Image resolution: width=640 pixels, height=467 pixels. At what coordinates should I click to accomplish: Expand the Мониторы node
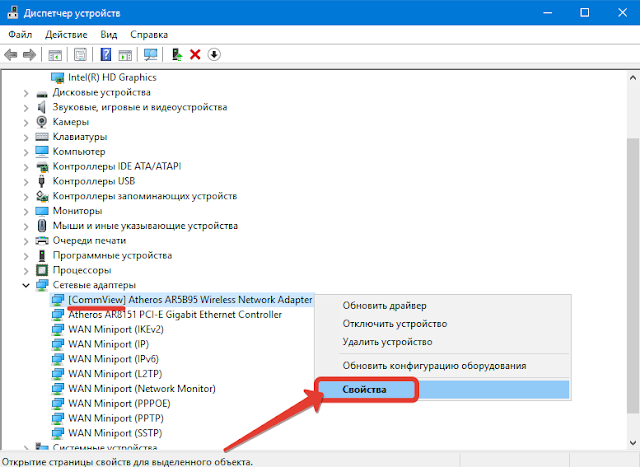pos(26,212)
